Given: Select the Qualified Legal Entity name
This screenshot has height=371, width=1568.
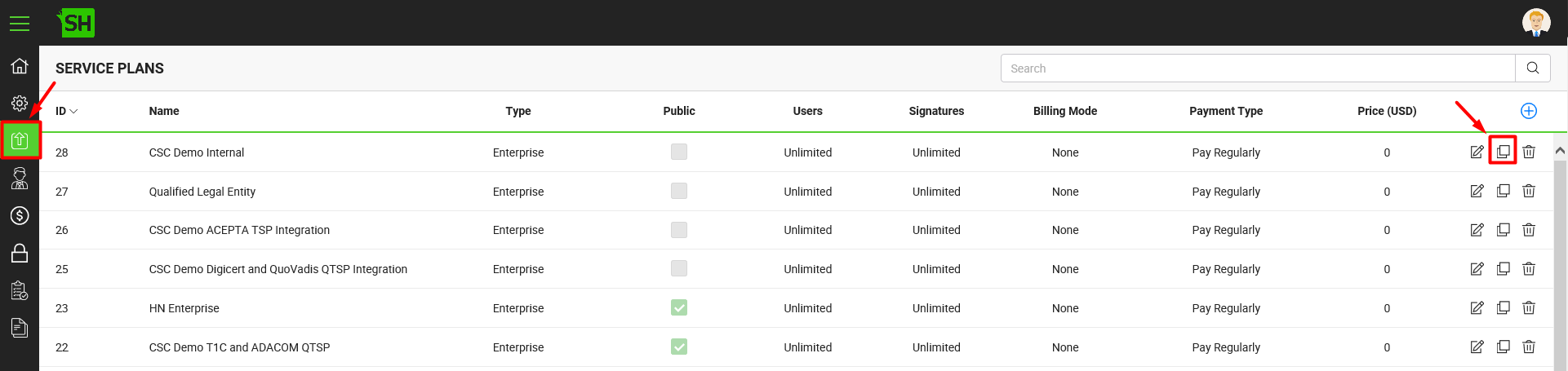Looking at the screenshot, I should pos(202,192).
